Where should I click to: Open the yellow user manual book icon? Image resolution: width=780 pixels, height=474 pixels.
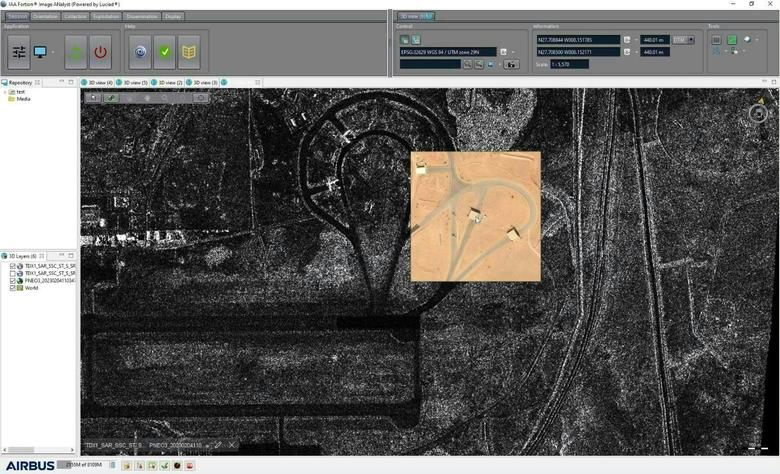click(188, 51)
